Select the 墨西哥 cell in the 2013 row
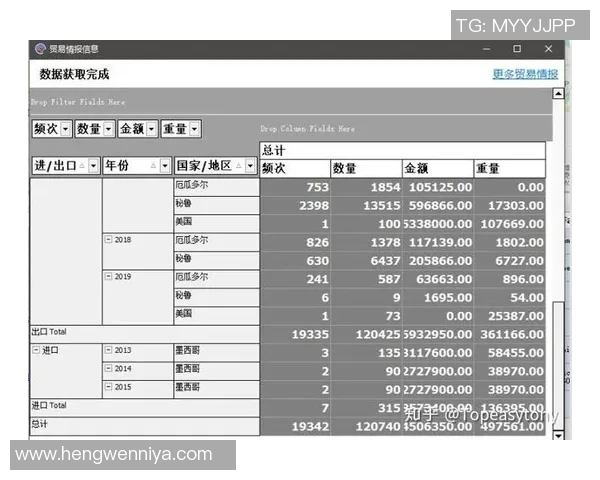The image size is (600, 480). click(217, 353)
